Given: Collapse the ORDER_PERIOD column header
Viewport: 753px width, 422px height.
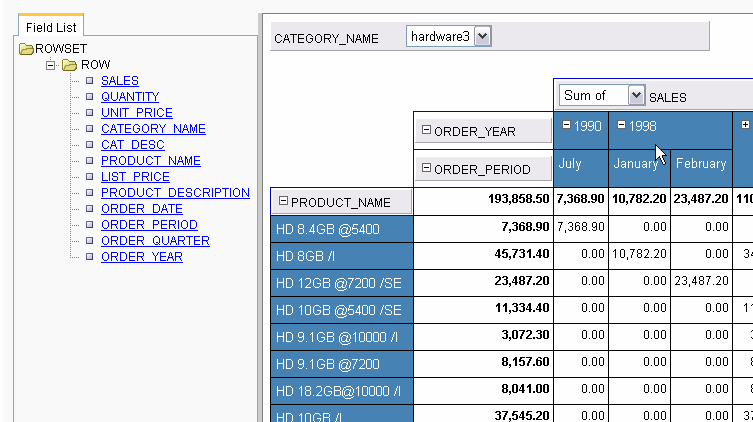Looking at the screenshot, I should click(x=426, y=168).
